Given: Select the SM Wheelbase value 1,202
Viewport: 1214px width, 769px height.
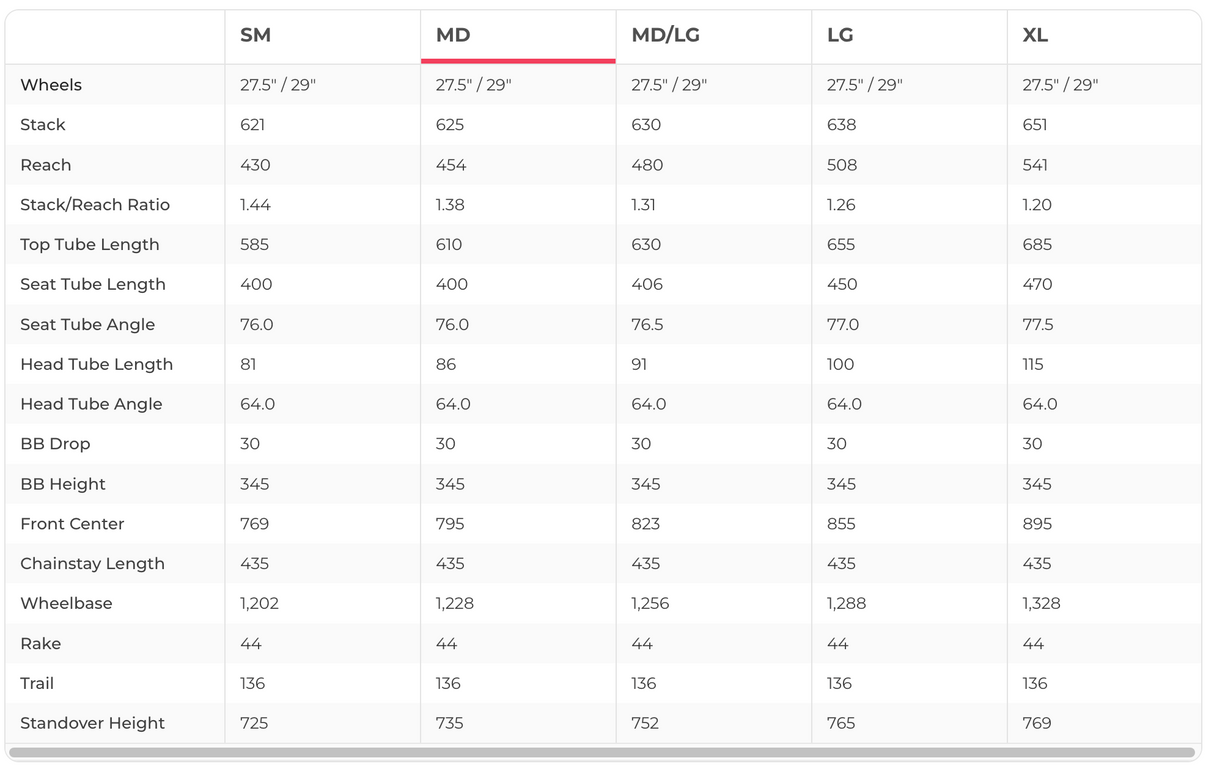Looking at the screenshot, I should point(259,604).
